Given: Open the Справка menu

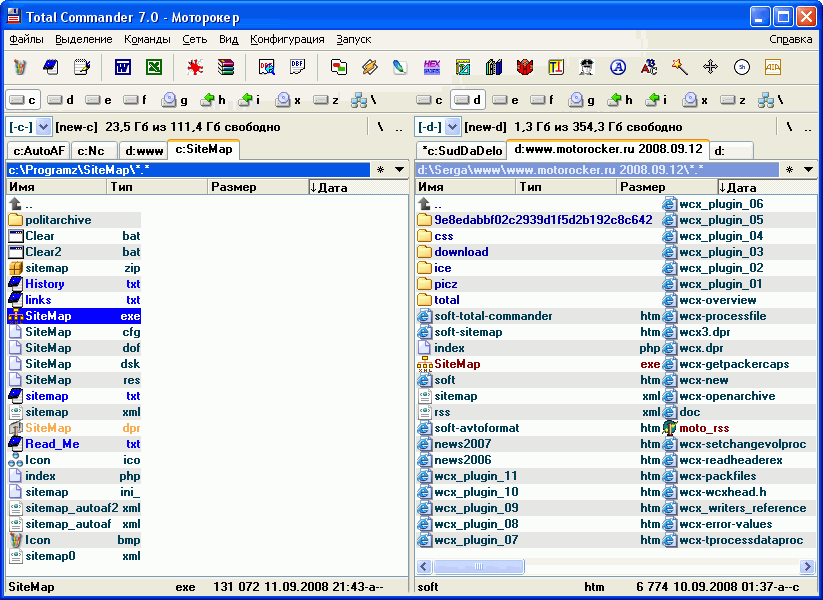Looking at the screenshot, I should click(790, 39).
